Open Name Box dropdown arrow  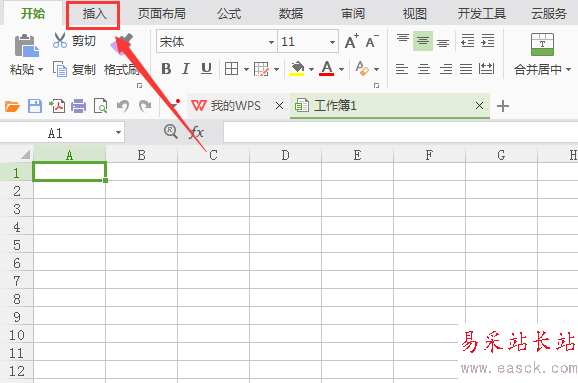[x=118, y=132]
